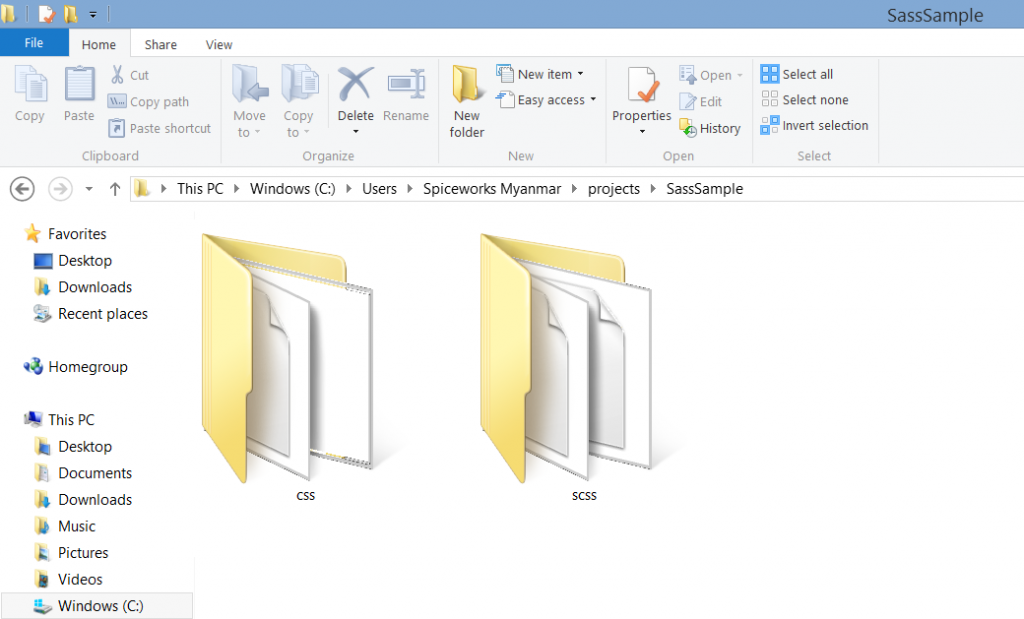Open the scss folder
Viewport: 1024px width, 619px height.
click(584, 360)
